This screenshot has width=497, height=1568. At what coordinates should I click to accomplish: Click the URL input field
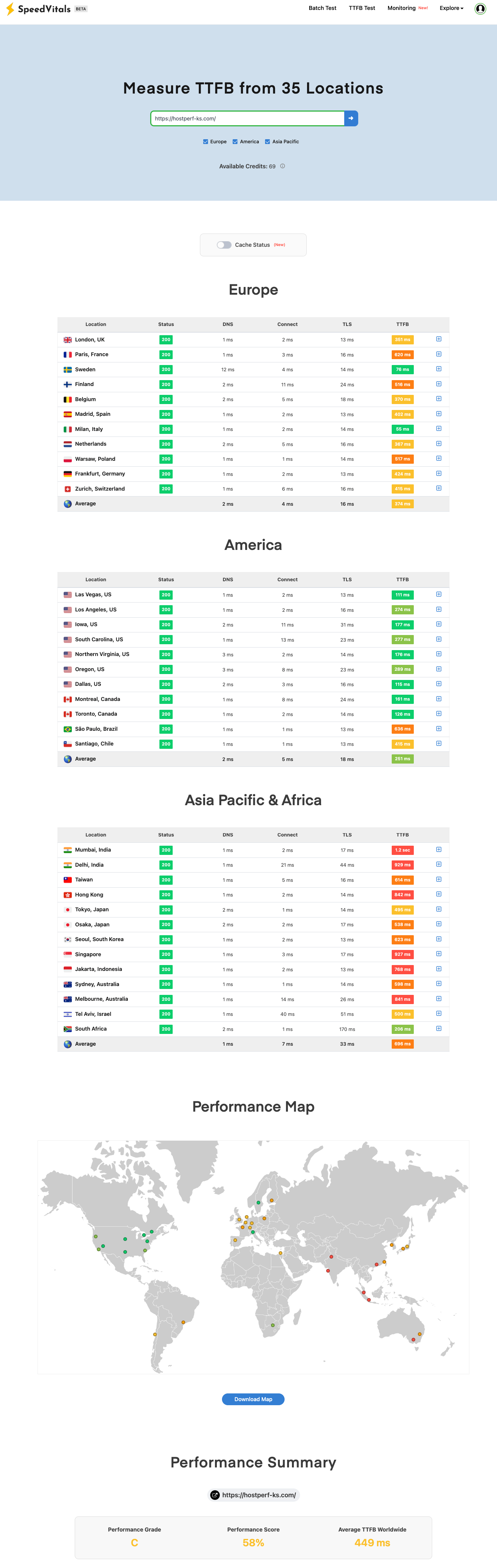click(x=248, y=118)
